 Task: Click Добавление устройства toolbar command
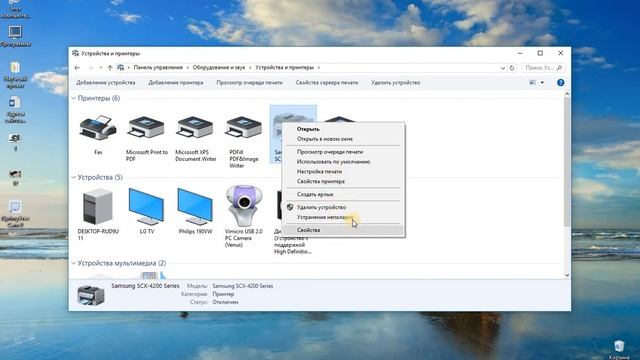tap(105, 82)
